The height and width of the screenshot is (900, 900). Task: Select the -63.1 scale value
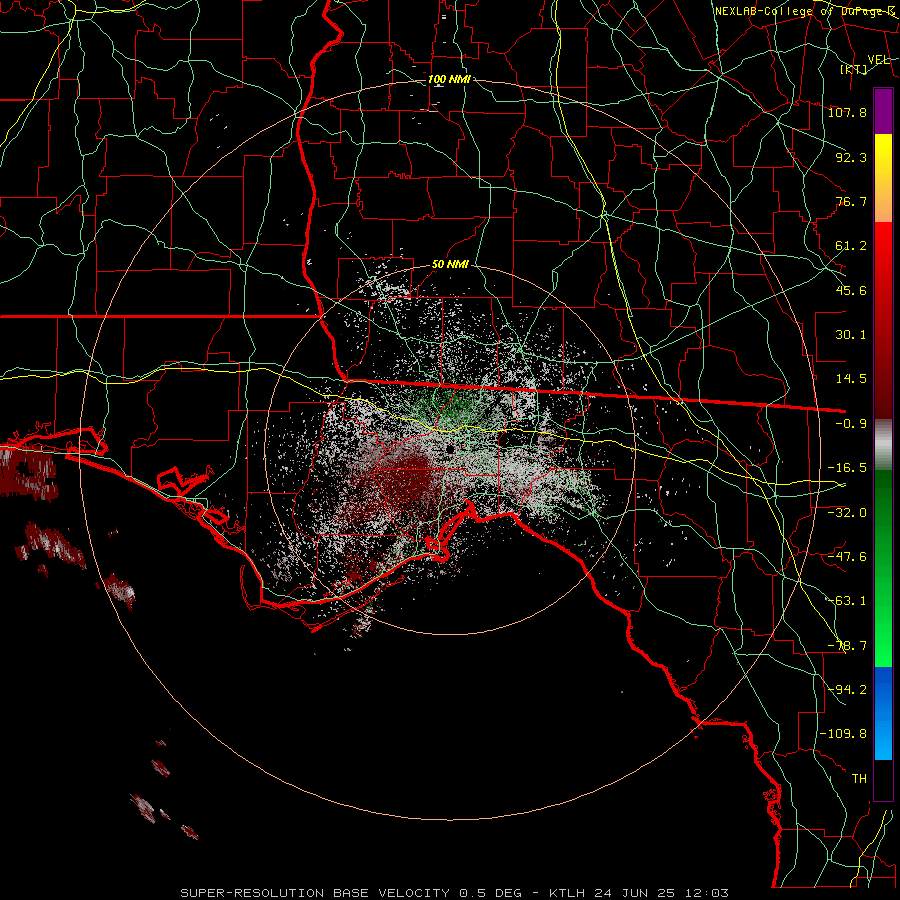click(x=847, y=601)
